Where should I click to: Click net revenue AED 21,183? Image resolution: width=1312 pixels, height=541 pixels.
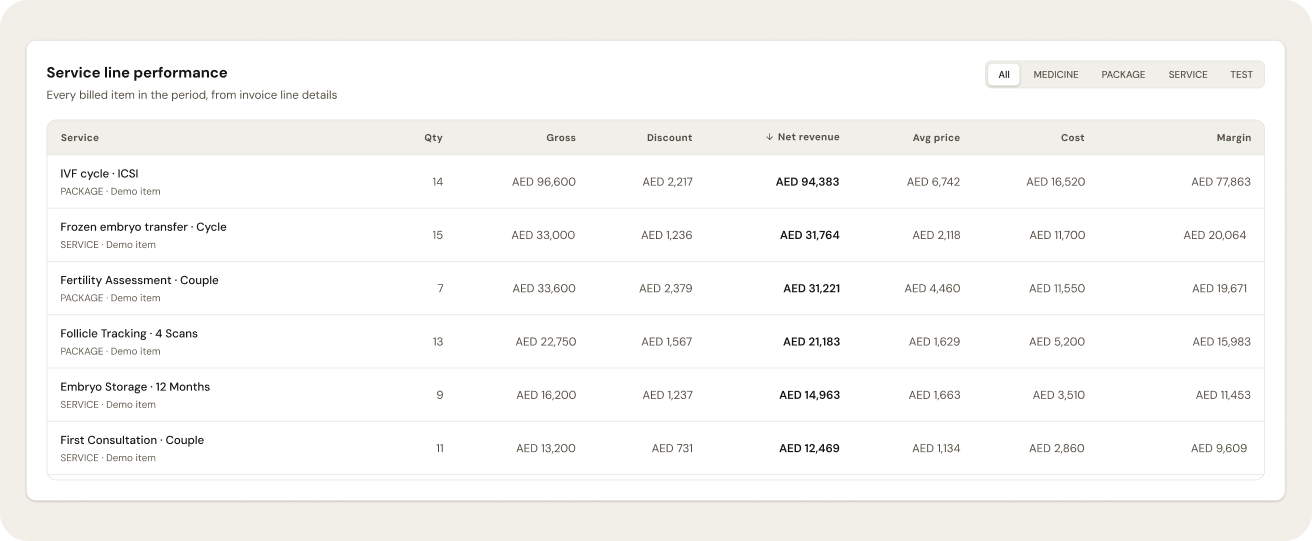click(811, 342)
